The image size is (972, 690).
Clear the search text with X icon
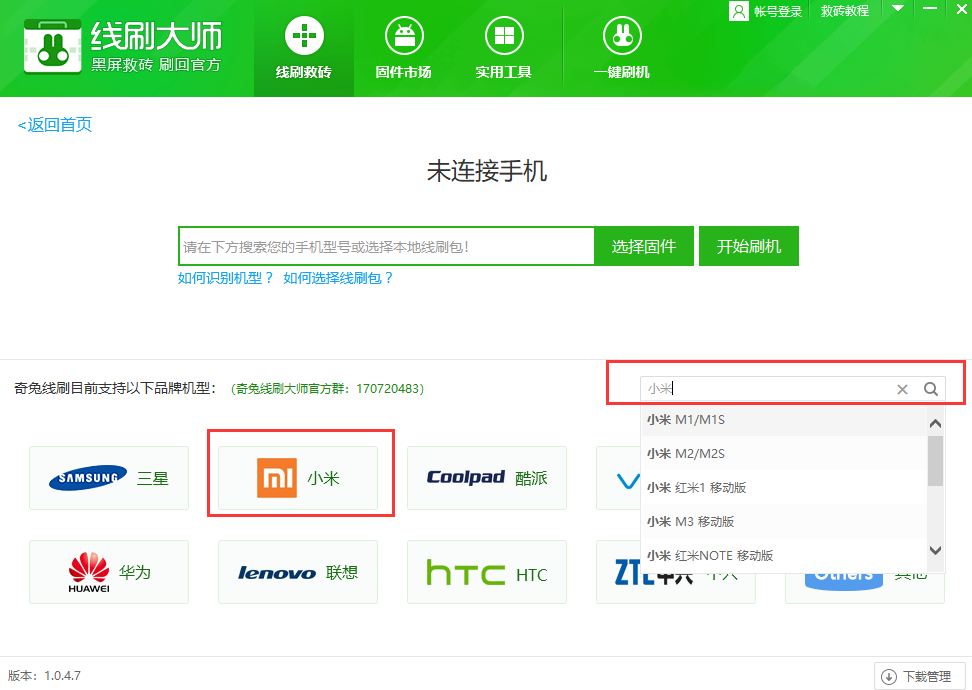pos(903,389)
